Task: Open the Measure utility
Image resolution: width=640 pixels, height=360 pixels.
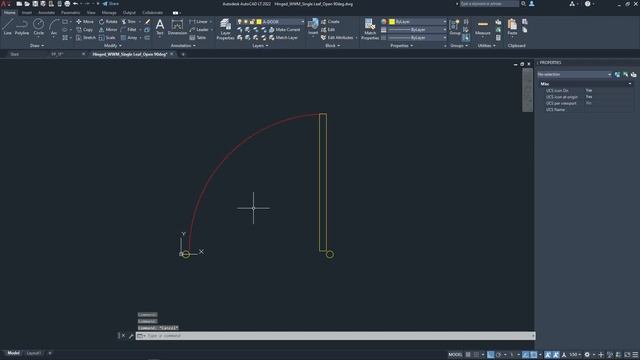Action: tap(482, 27)
